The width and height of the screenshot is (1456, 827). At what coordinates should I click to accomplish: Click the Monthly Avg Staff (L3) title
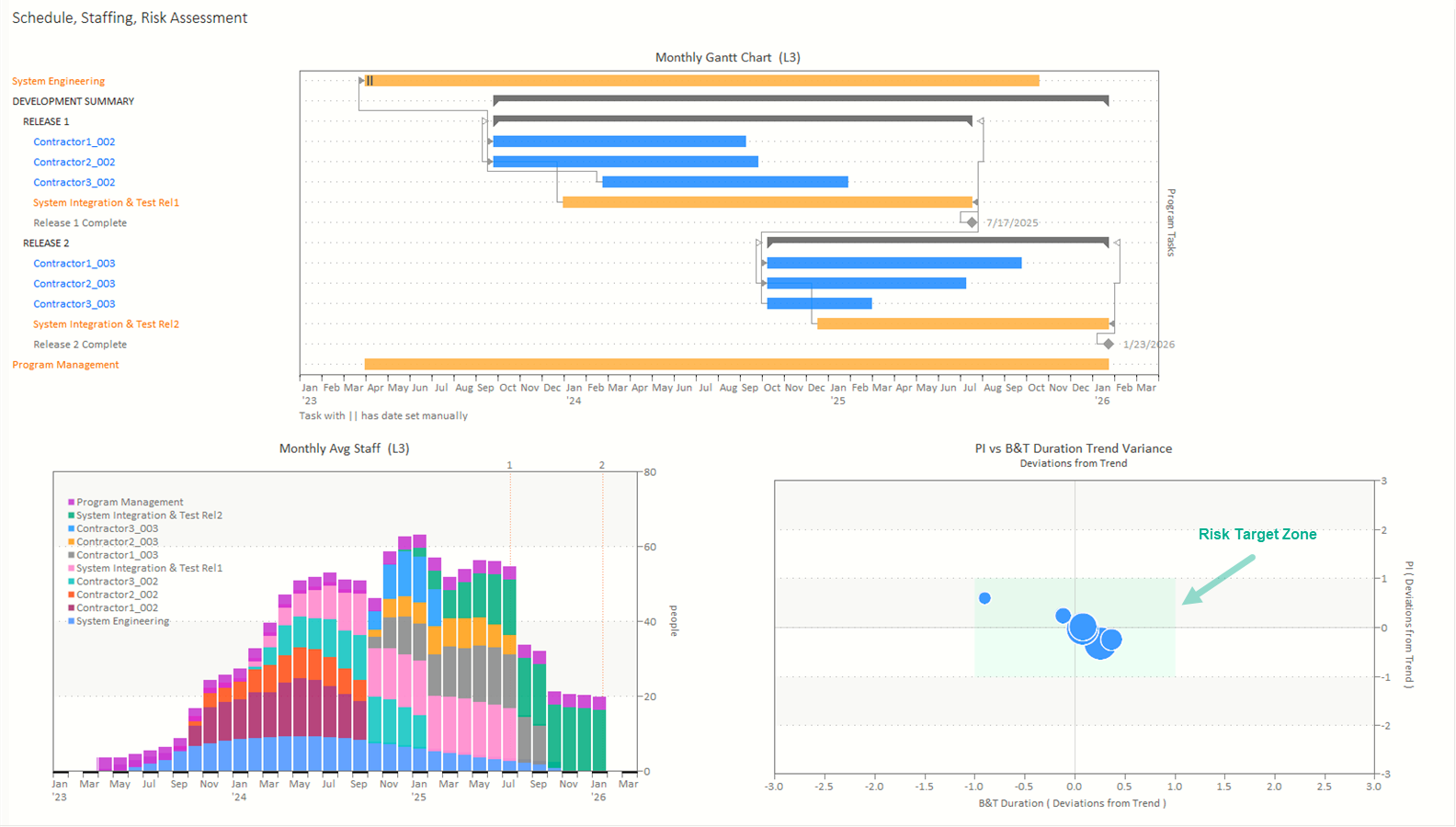(x=345, y=448)
